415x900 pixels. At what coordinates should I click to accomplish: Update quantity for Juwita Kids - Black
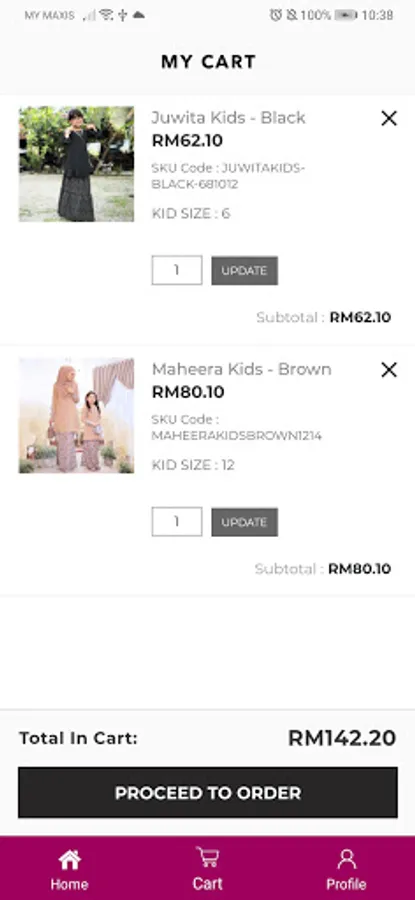pos(245,270)
